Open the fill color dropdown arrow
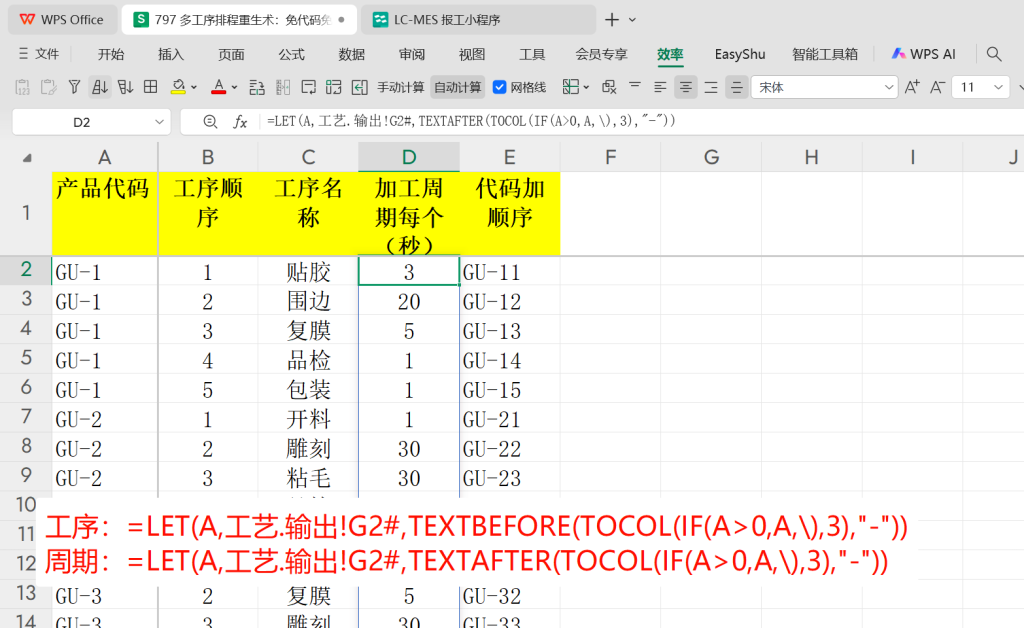 (x=194, y=87)
